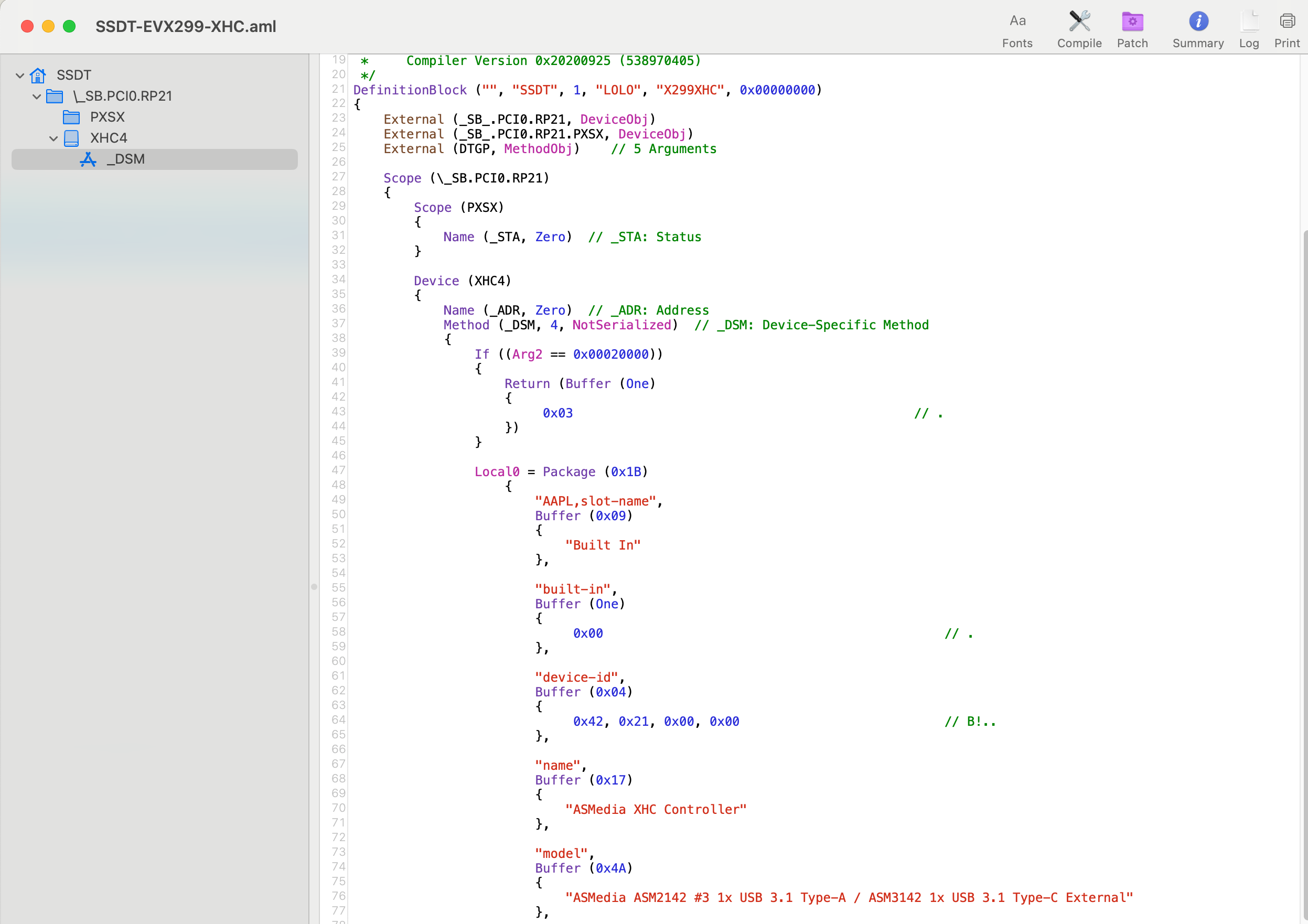The width and height of the screenshot is (1308, 924).
Task: Click the vertical scrollbar of the editor
Action: coord(1304,575)
